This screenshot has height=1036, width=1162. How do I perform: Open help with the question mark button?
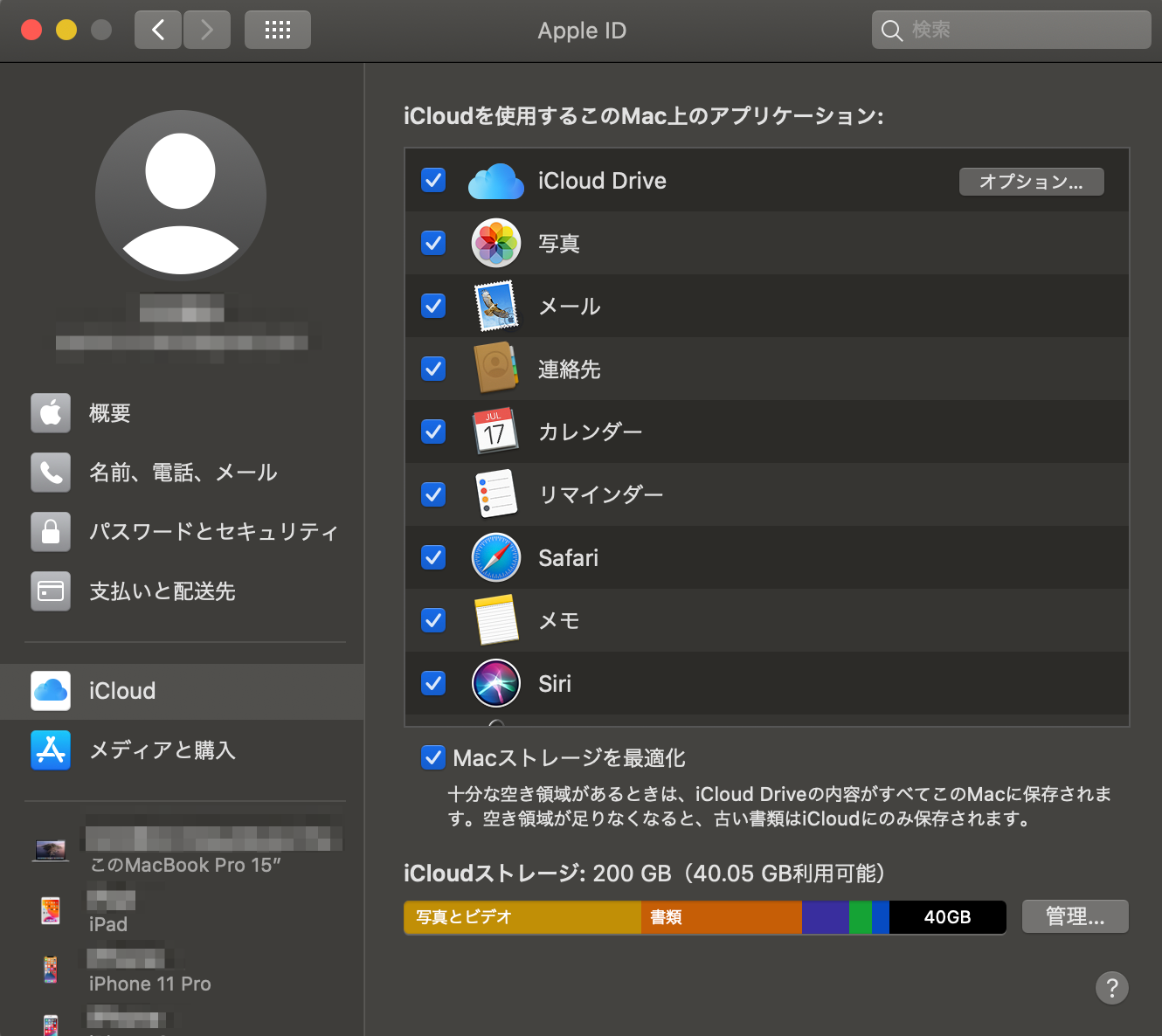point(1112,988)
